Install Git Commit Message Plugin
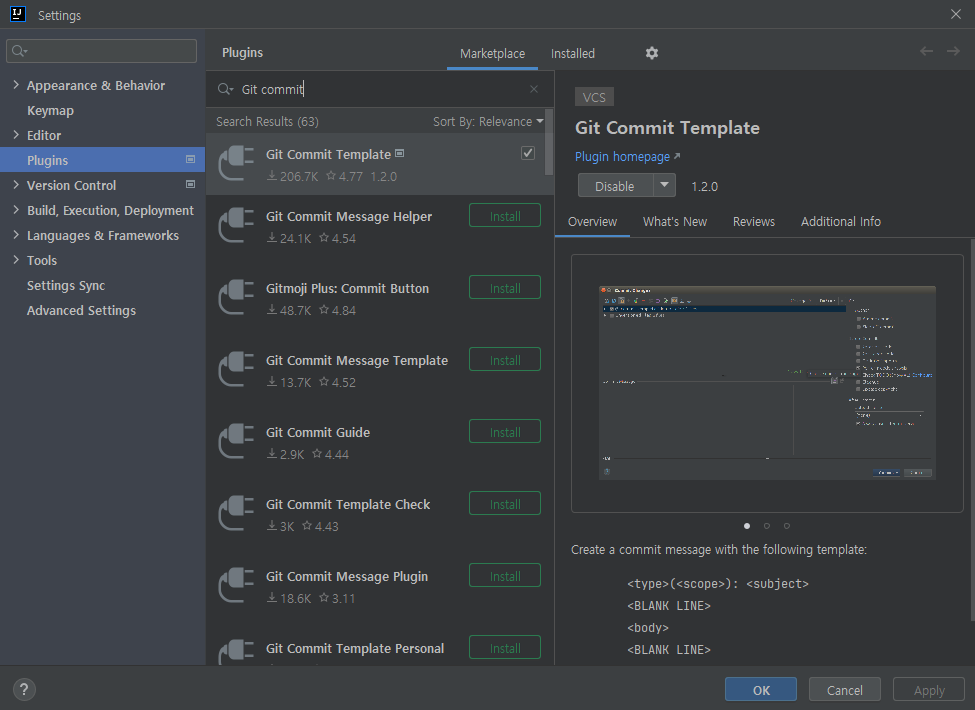 [x=505, y=576]
